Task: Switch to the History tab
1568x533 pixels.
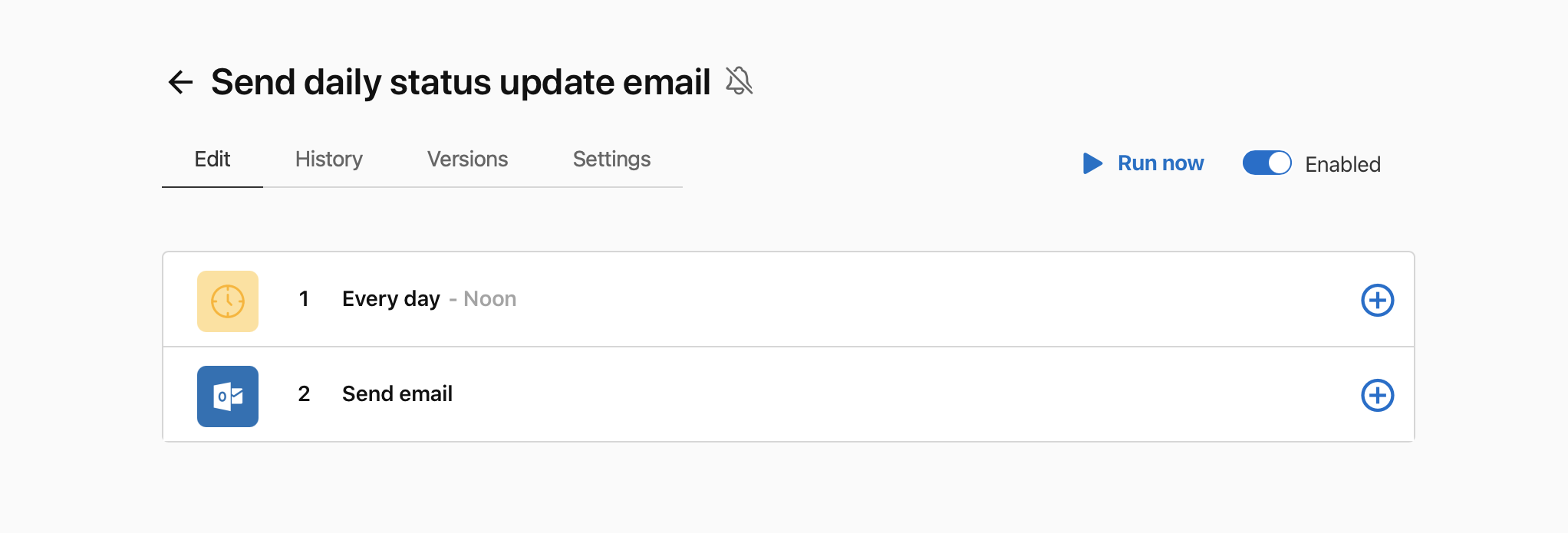Action: (328, 160)
